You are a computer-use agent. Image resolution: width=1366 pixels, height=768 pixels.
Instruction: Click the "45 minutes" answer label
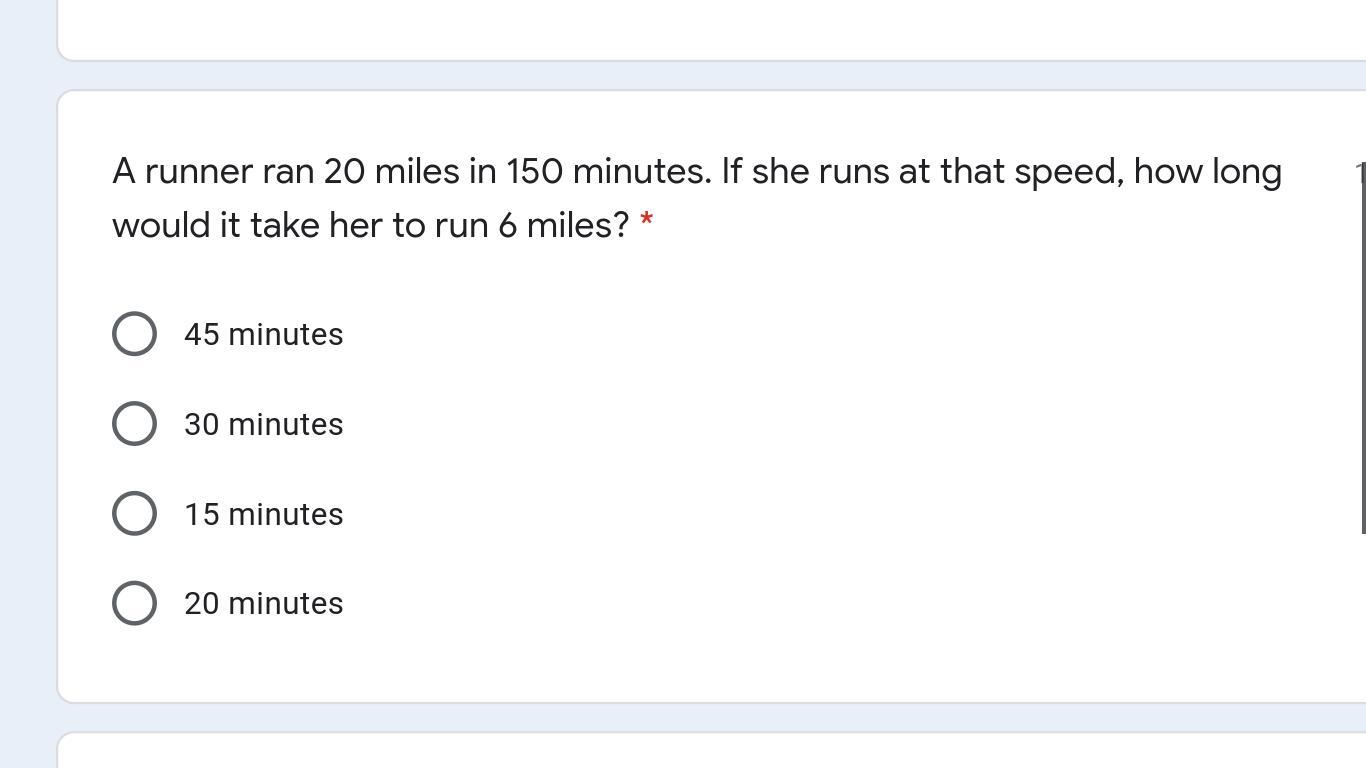[x=263, y=335]
